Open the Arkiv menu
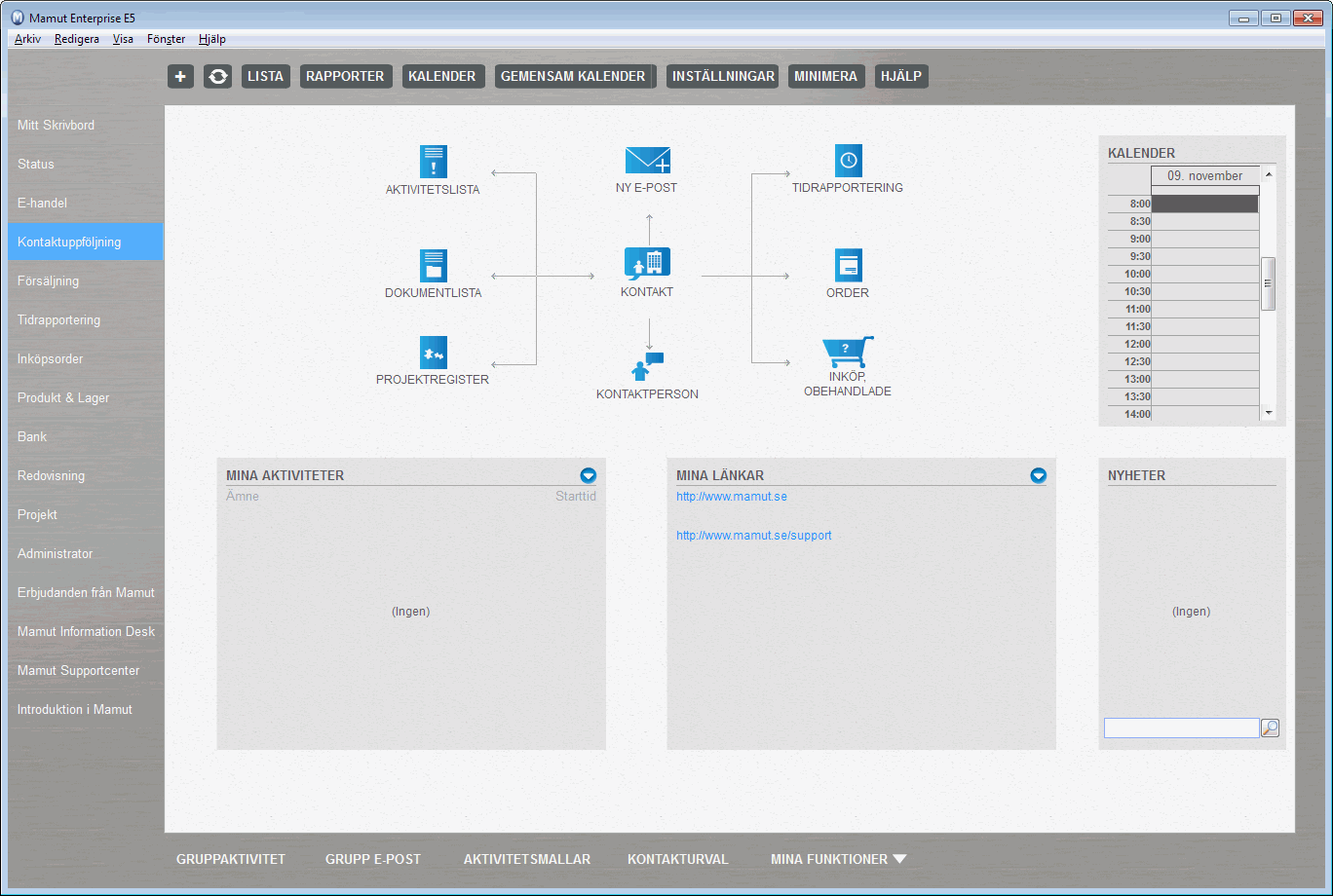The width and height of the screenshot is (1333, 896). [27, 39]
